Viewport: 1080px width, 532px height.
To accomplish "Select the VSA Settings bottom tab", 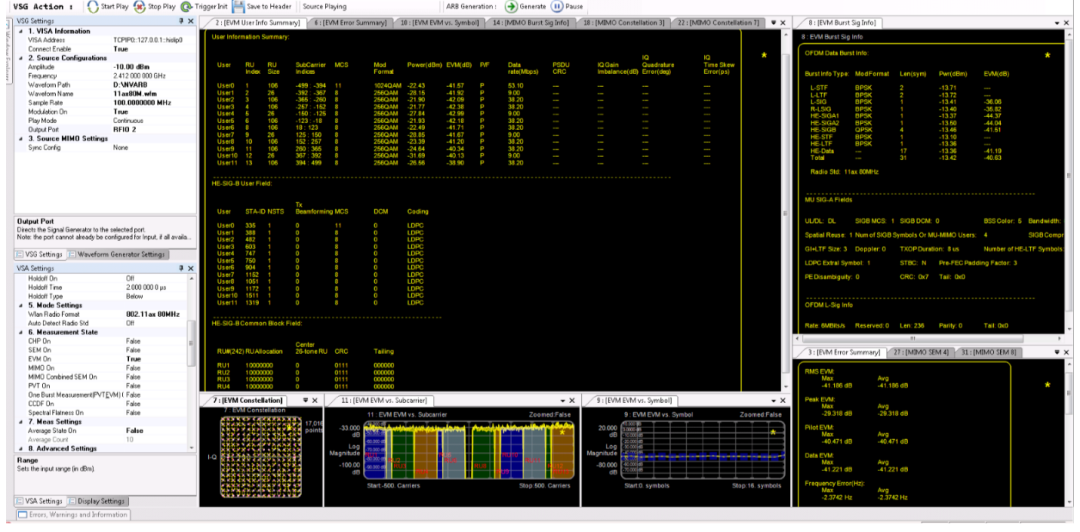I will point(40,501).
